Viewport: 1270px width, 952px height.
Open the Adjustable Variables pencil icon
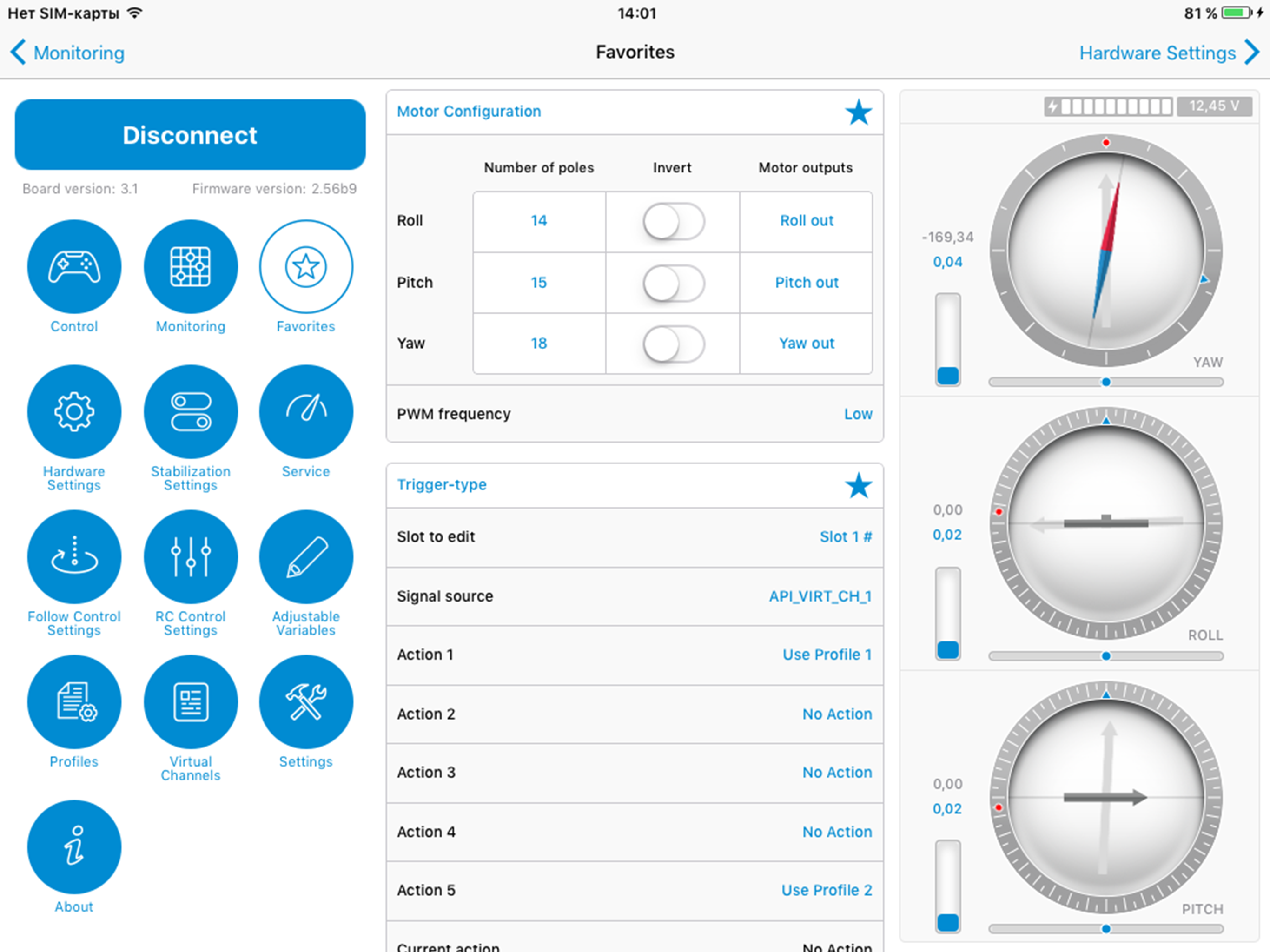(x=306, y=556)
